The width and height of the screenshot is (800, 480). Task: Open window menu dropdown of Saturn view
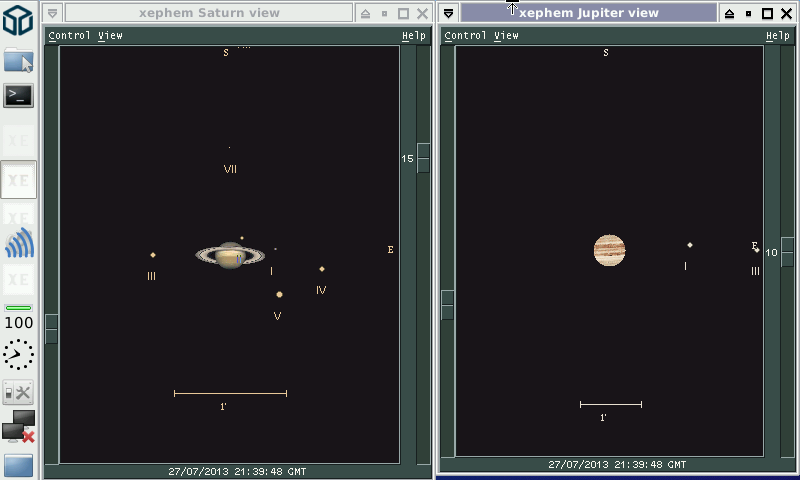53,13
